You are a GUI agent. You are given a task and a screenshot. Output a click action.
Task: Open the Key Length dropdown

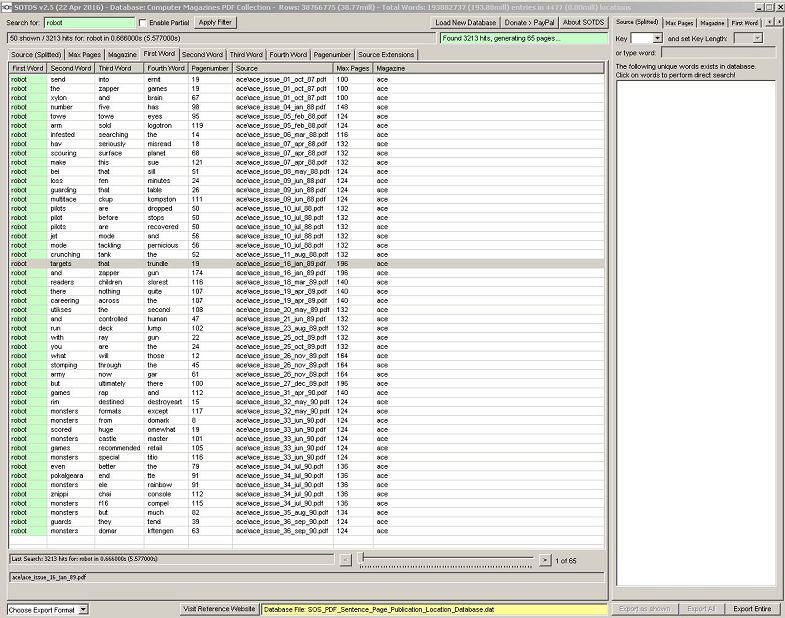point(757,38)
